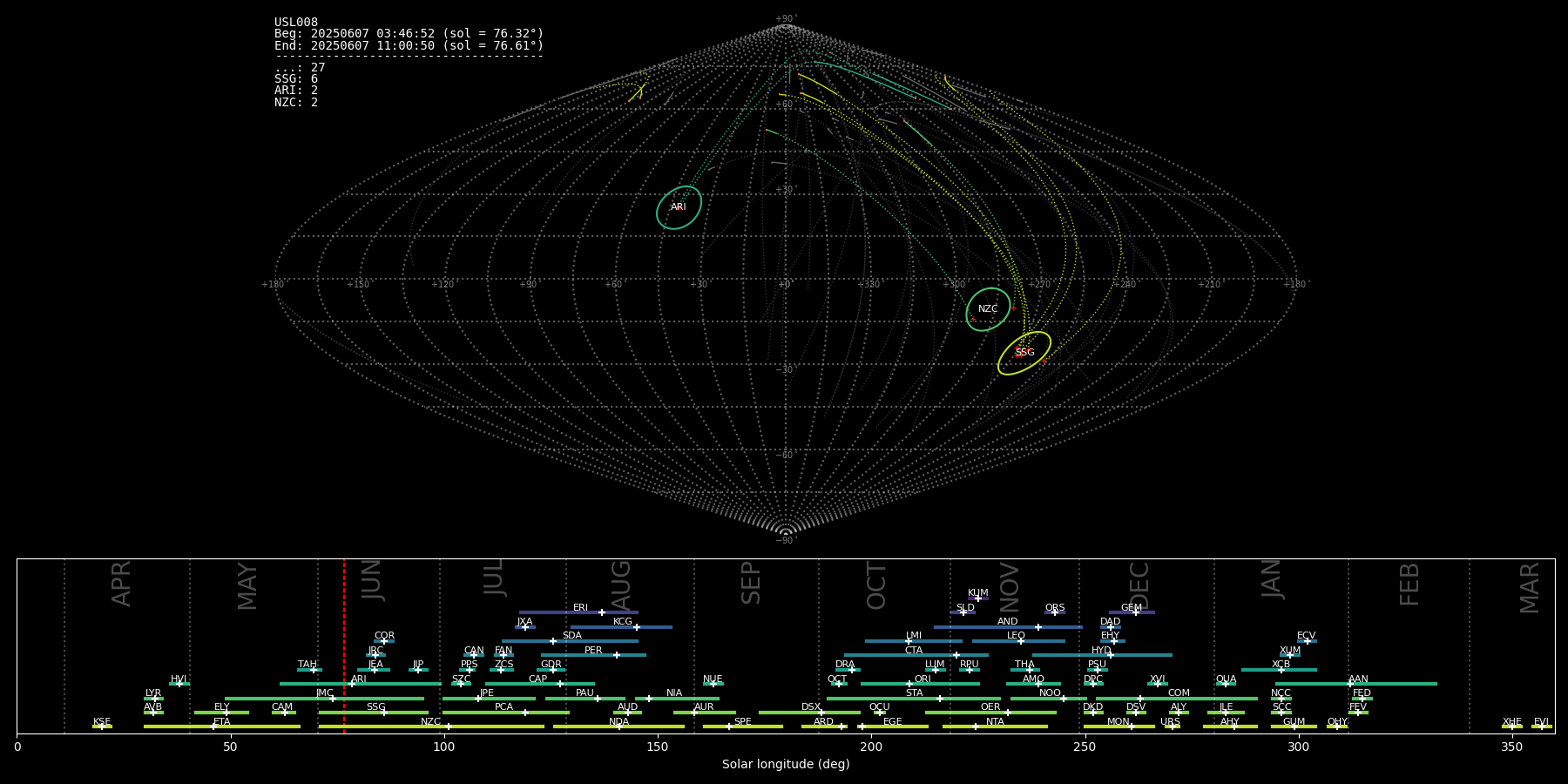Viewport: 1568px width, 784px height.
Task: Select the red dashed current-date marker in timeline
Action: [344, 646]
